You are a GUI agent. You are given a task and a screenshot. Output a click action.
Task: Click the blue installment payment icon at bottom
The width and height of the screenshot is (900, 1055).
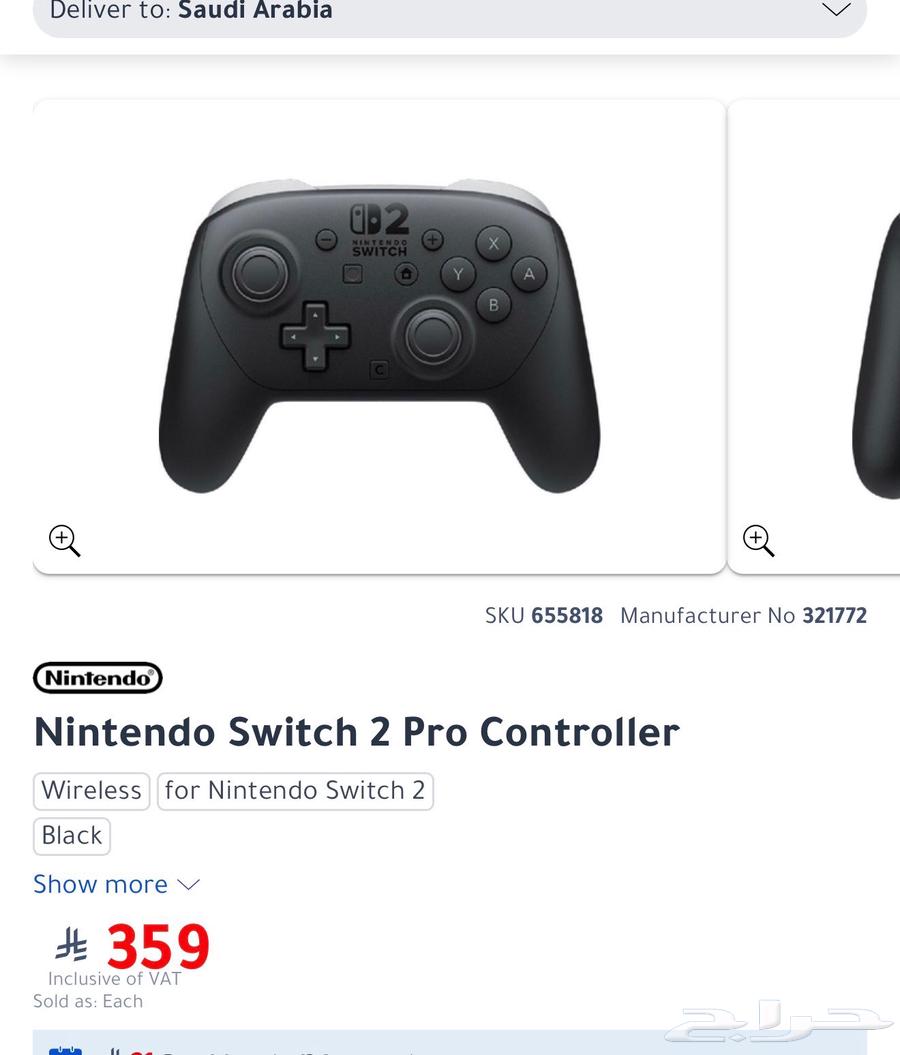point(66,1050)
